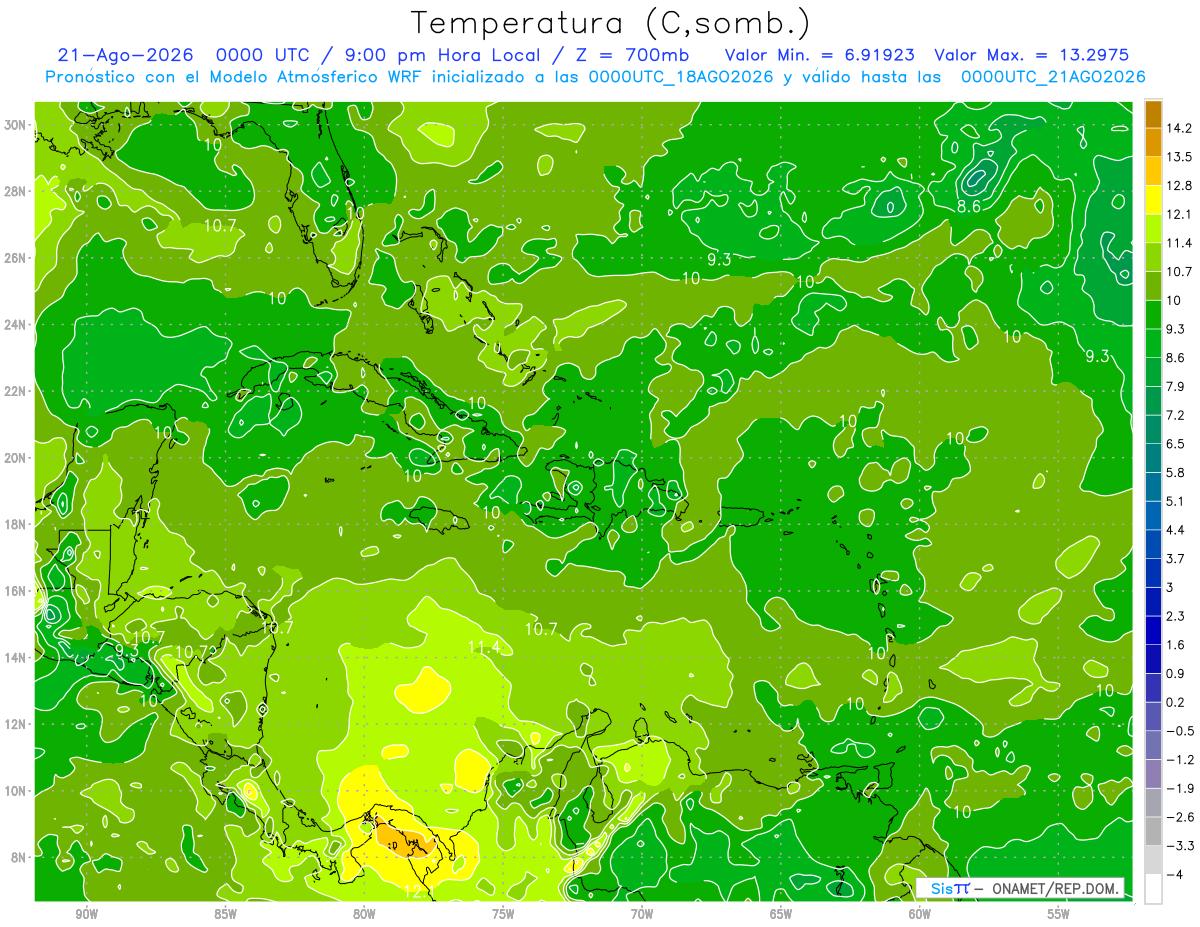Screen dimensions: 1200x927
Task: Click the teal legend band between 5.8 and 6.5
Action: (x=1153, y=458)
